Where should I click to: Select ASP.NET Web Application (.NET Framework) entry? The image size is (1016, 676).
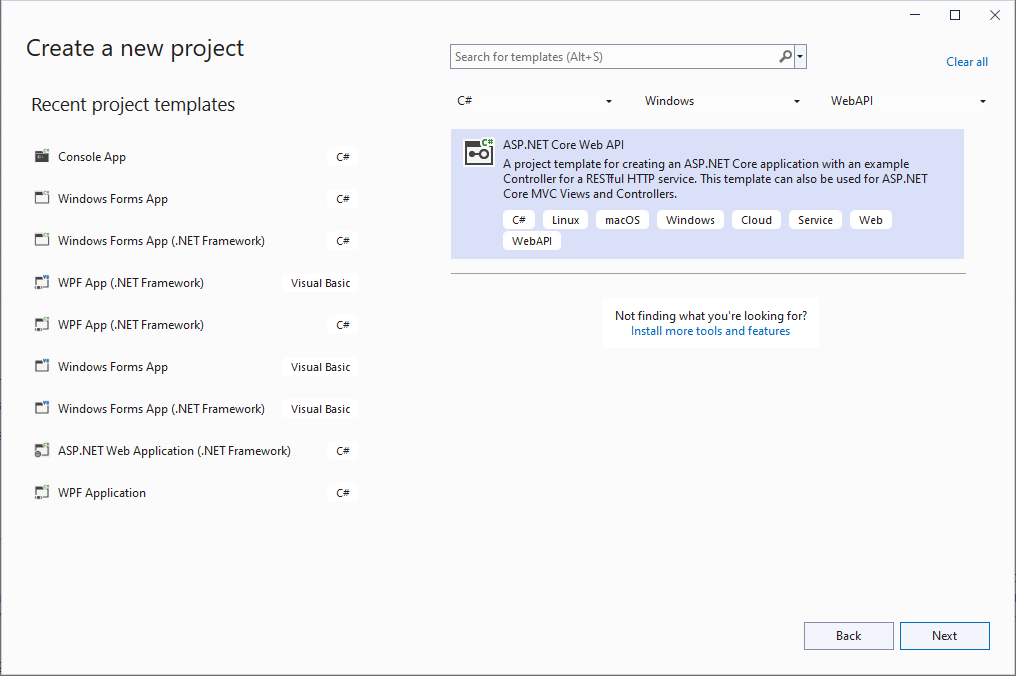(196, 450)
